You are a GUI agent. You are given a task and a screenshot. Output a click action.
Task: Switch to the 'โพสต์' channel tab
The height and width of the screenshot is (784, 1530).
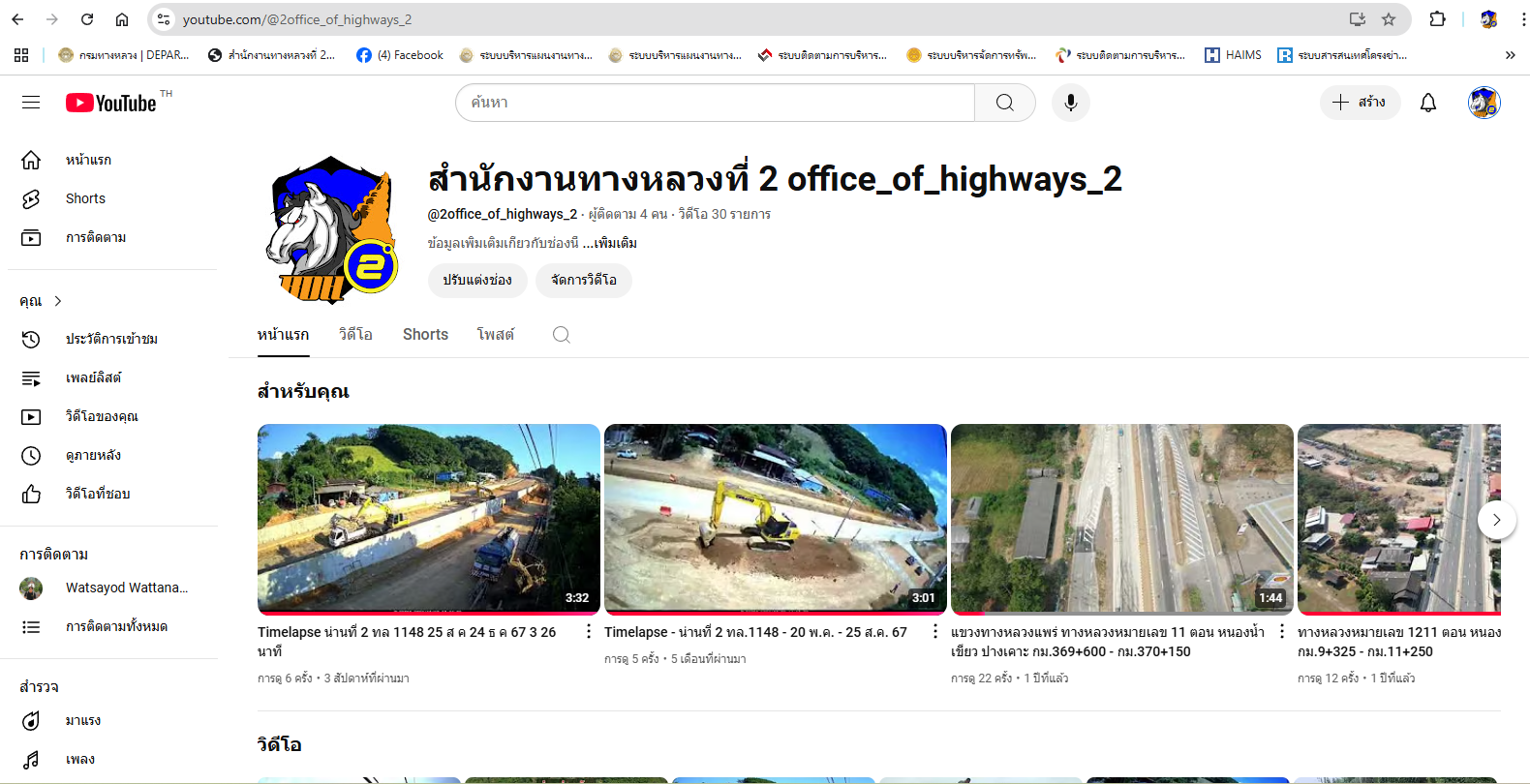495,335
